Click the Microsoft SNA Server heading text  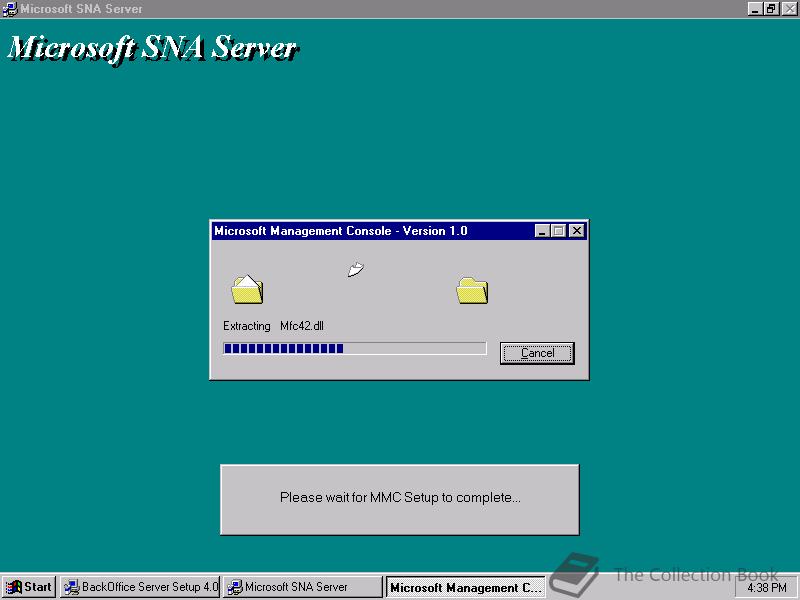pyautogui.click(x=153, y=49)
